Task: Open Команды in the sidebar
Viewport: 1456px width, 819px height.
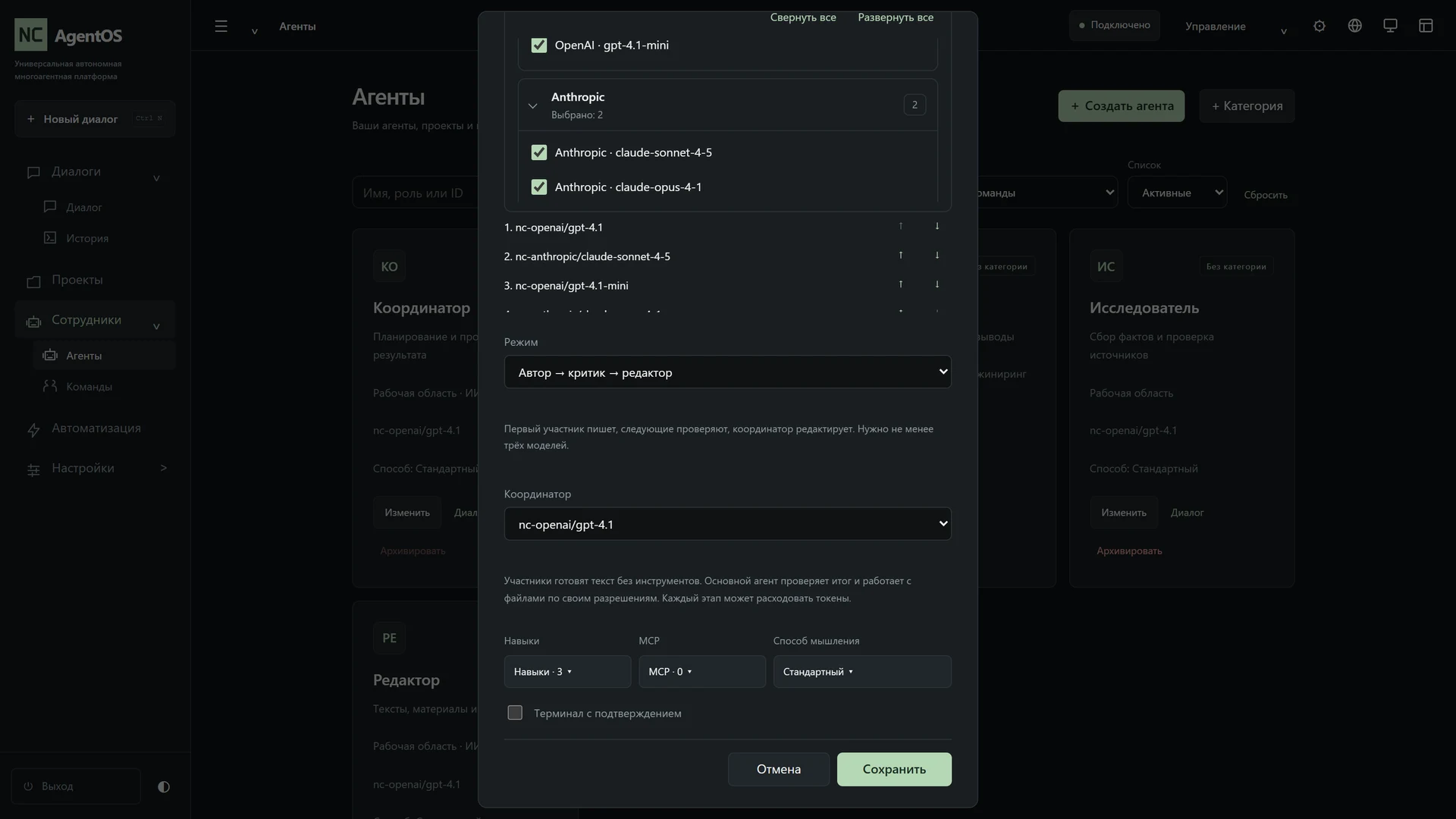Action: pyautogui.click(x=104, y=387)
